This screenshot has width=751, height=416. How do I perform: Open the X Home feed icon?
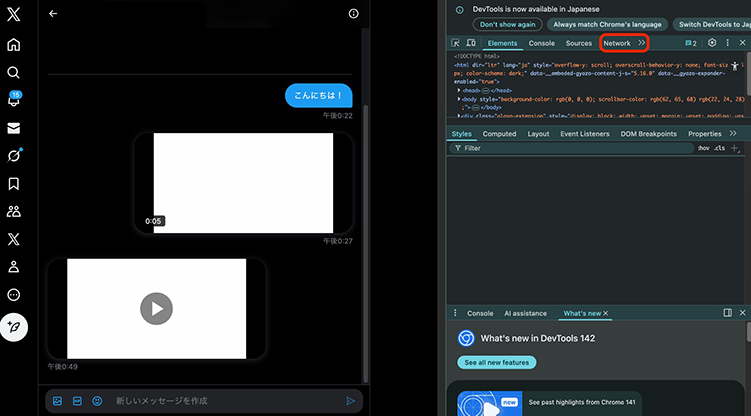click(x=14, y=45)
